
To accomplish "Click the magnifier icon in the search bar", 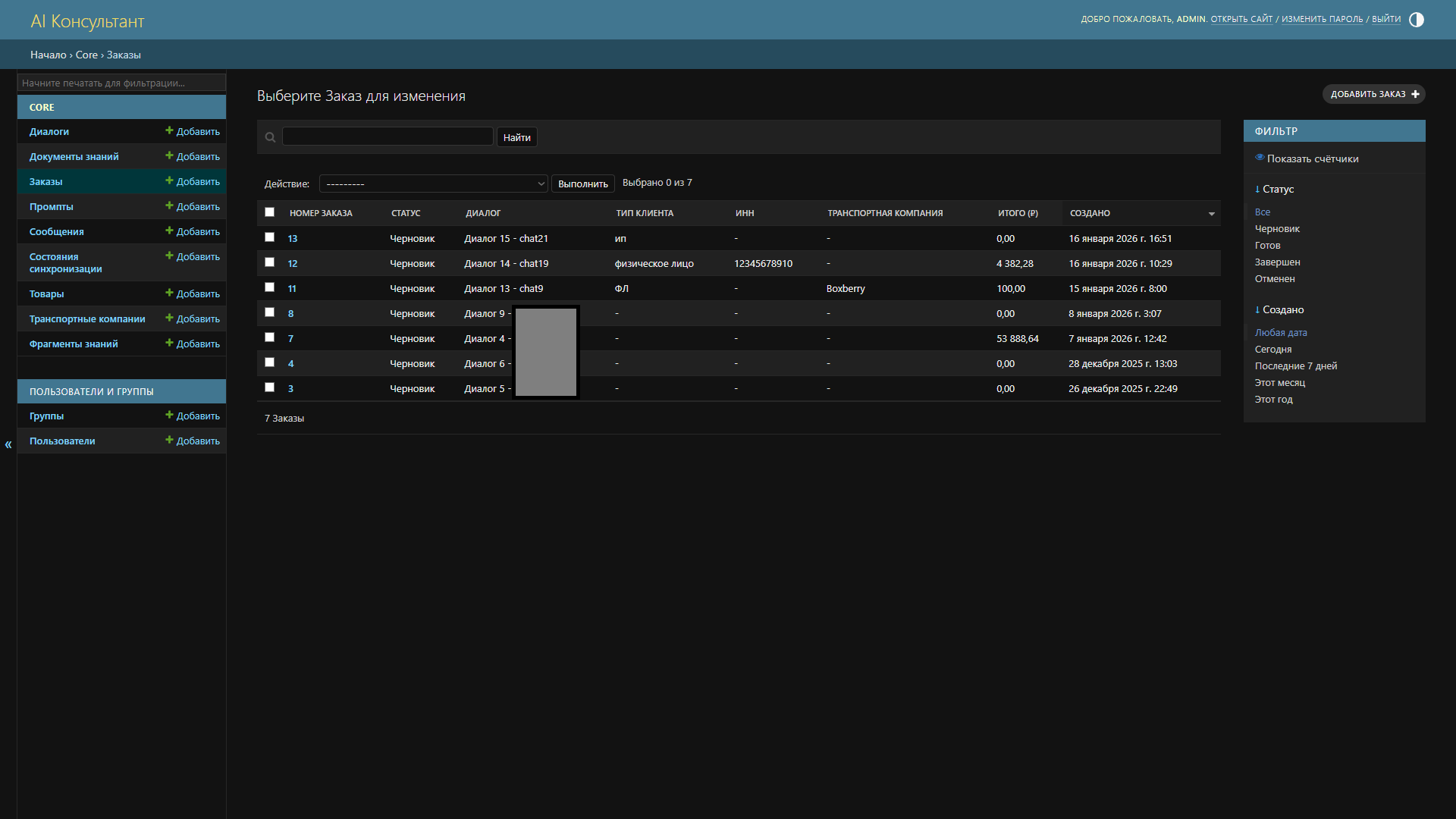I will pos(270,137).
